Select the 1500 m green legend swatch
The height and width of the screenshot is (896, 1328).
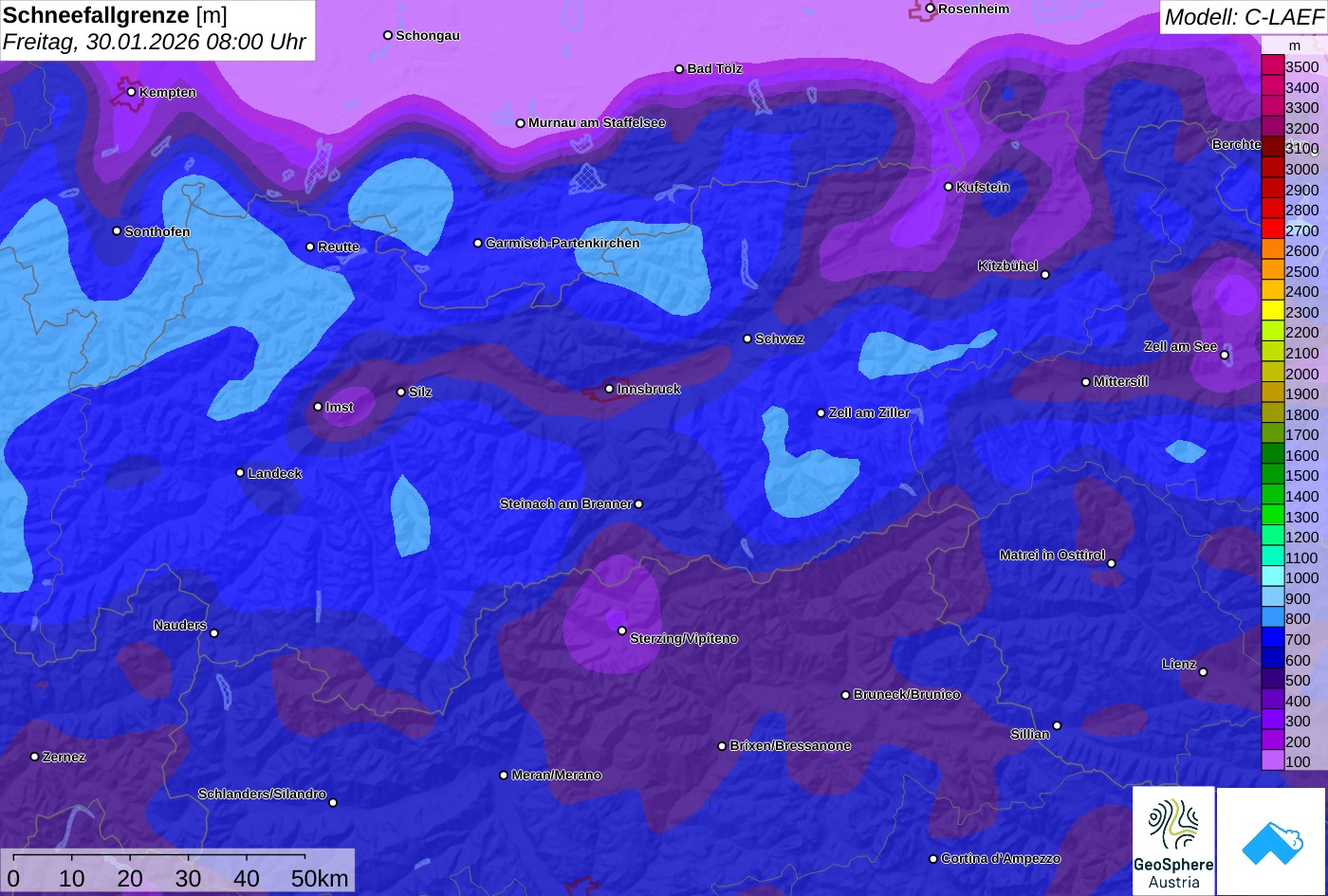[x=1272, y=475]
